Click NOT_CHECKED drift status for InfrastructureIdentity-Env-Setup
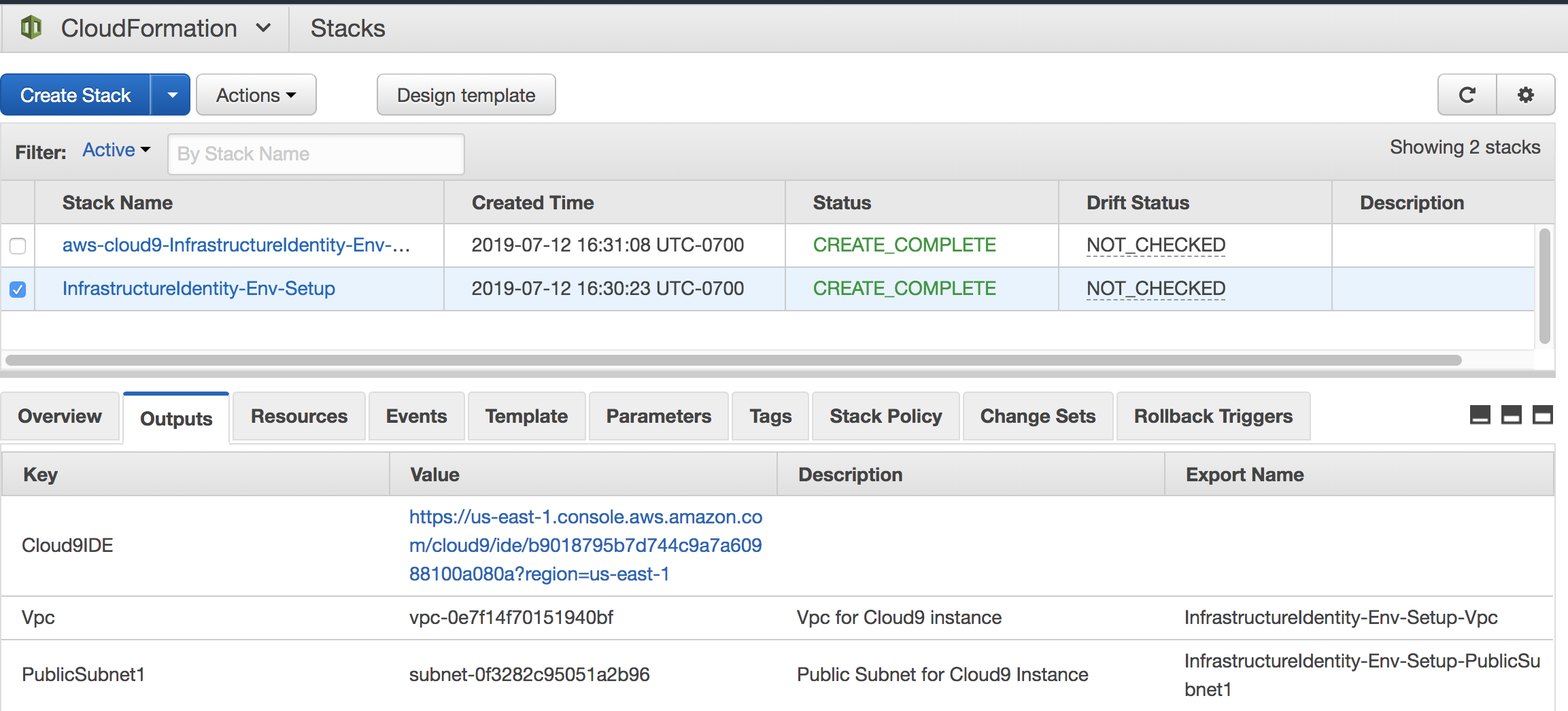Image resolution: width=1568 pixels, height=711 pixels. coord(1156,288)
